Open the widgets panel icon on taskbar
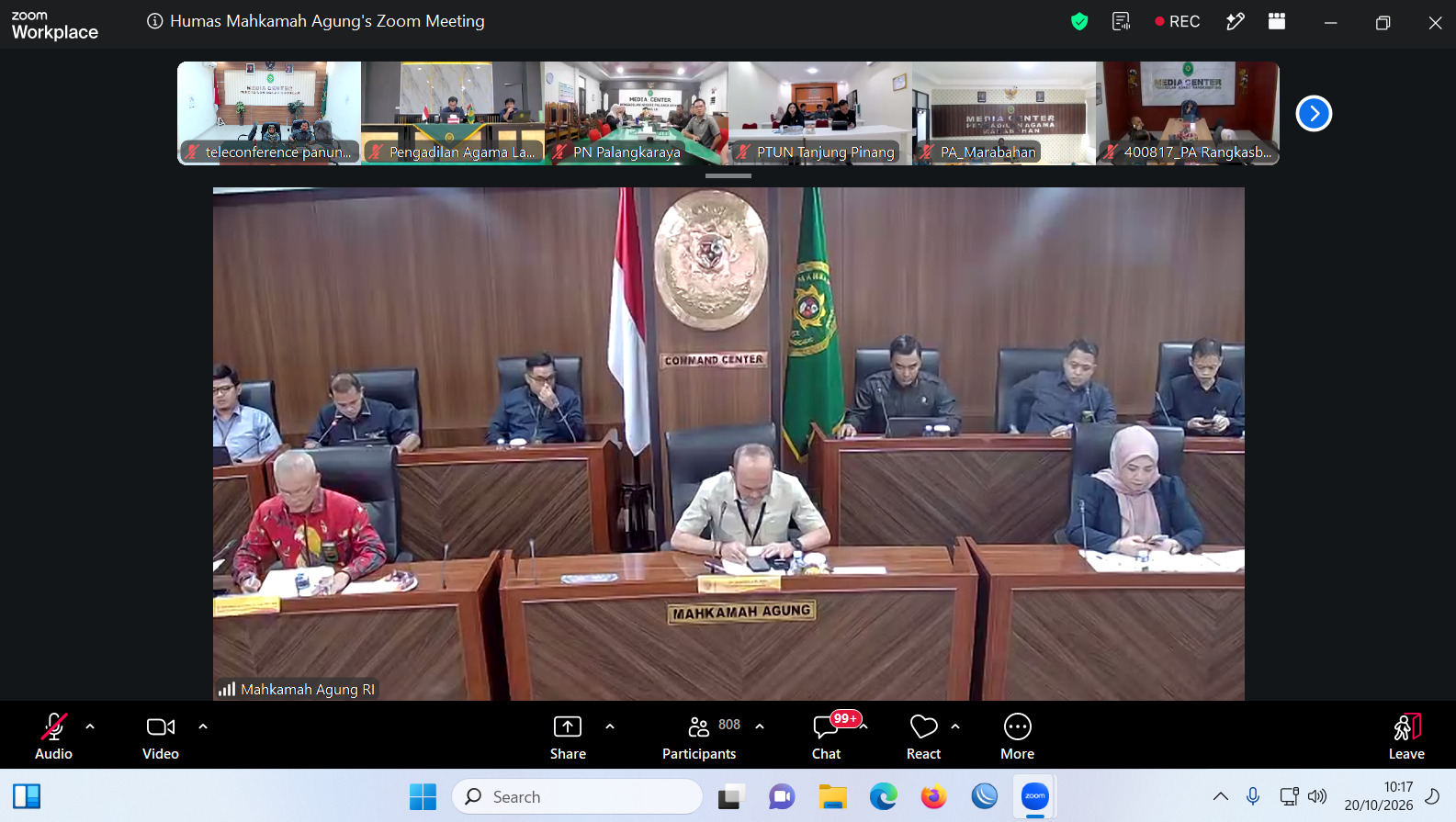This screenshot has height=822, width=1456. 27,796
